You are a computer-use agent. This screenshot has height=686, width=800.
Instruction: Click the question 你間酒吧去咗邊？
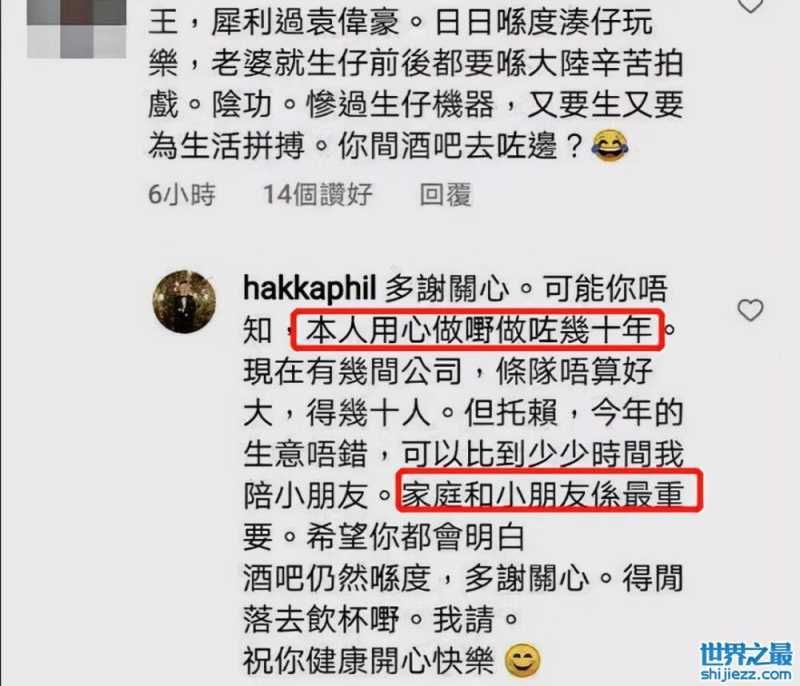click(x=460, y=146)
